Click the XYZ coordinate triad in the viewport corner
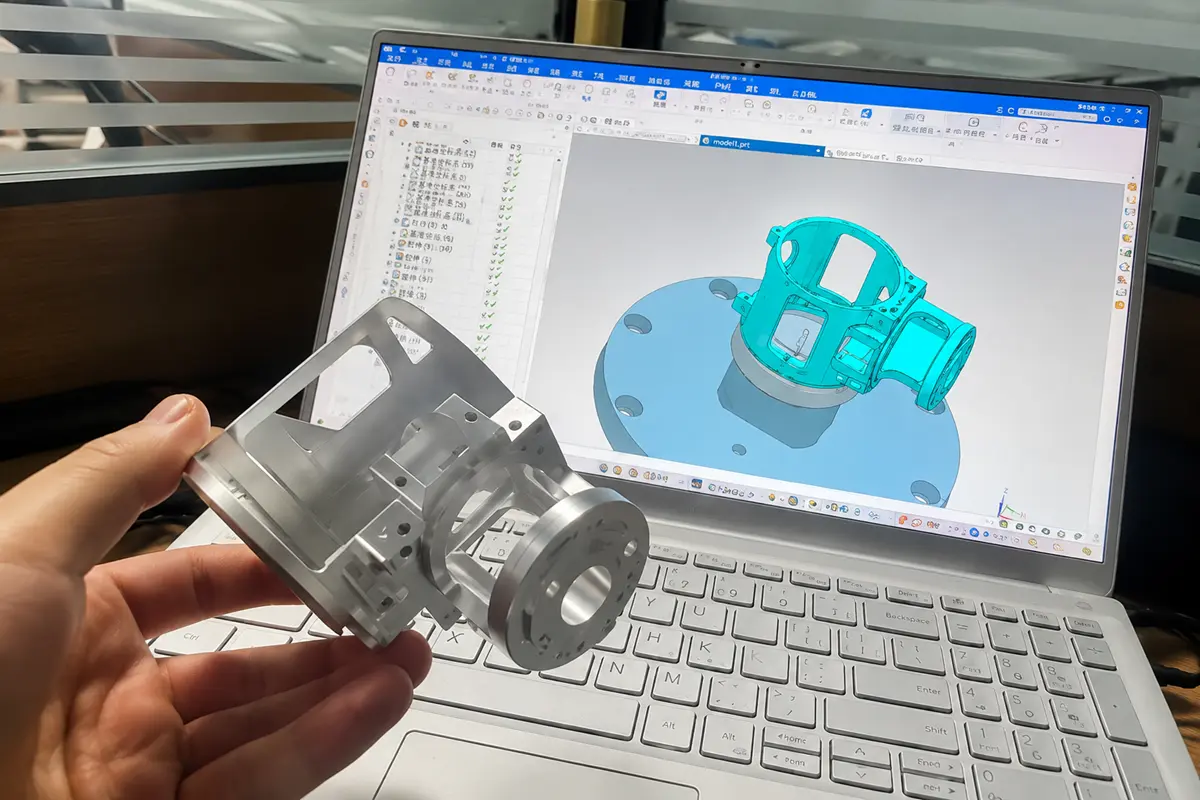 coord(1011,506)
